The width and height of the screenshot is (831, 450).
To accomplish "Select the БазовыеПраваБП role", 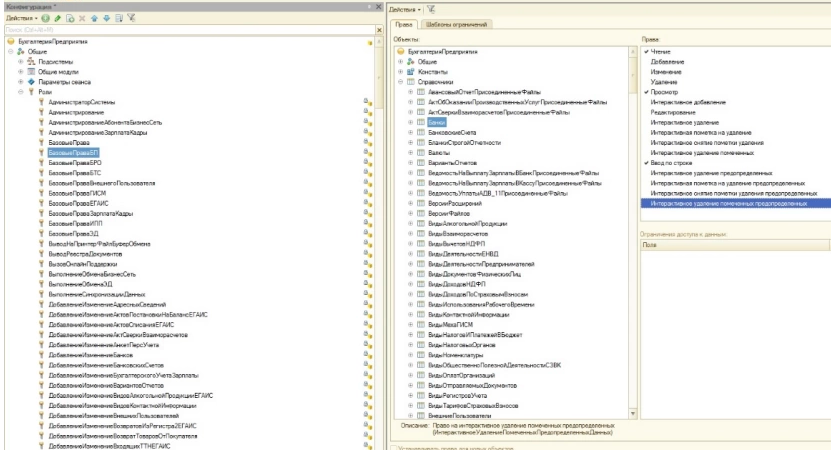I will [73, 153].
